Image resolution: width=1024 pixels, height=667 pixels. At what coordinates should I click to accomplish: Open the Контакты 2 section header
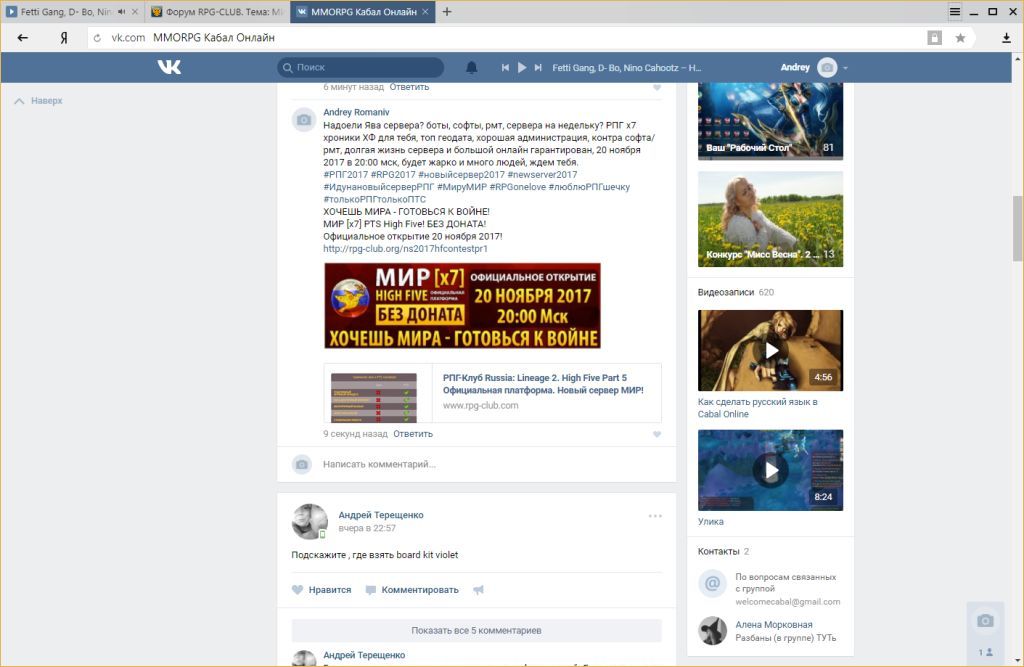(723, 551)
